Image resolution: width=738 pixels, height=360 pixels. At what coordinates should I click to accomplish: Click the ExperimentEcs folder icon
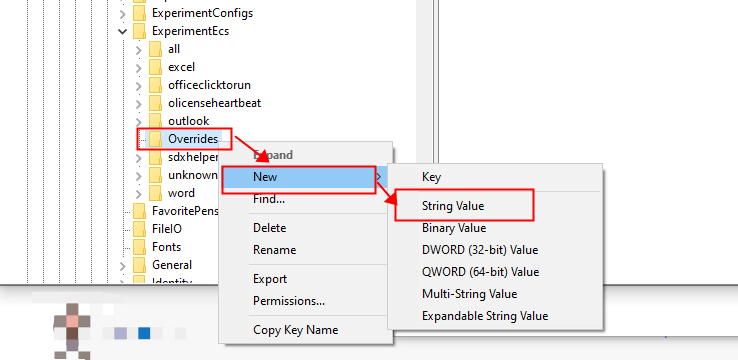(x=139, y=31)
